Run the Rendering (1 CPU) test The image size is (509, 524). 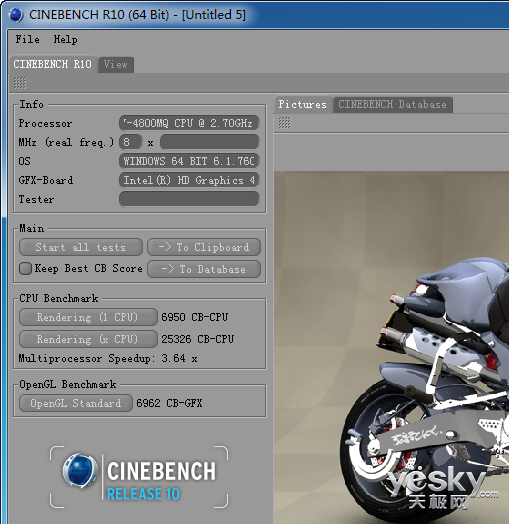[x=88, y=317]
